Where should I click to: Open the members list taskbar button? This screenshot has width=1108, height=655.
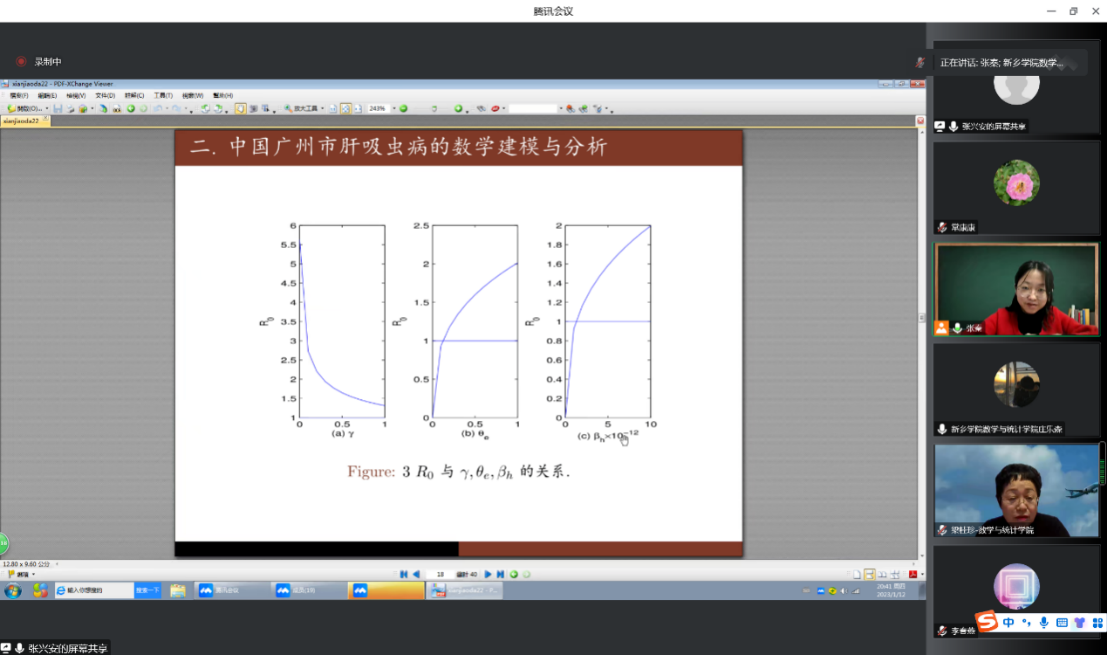308,591
